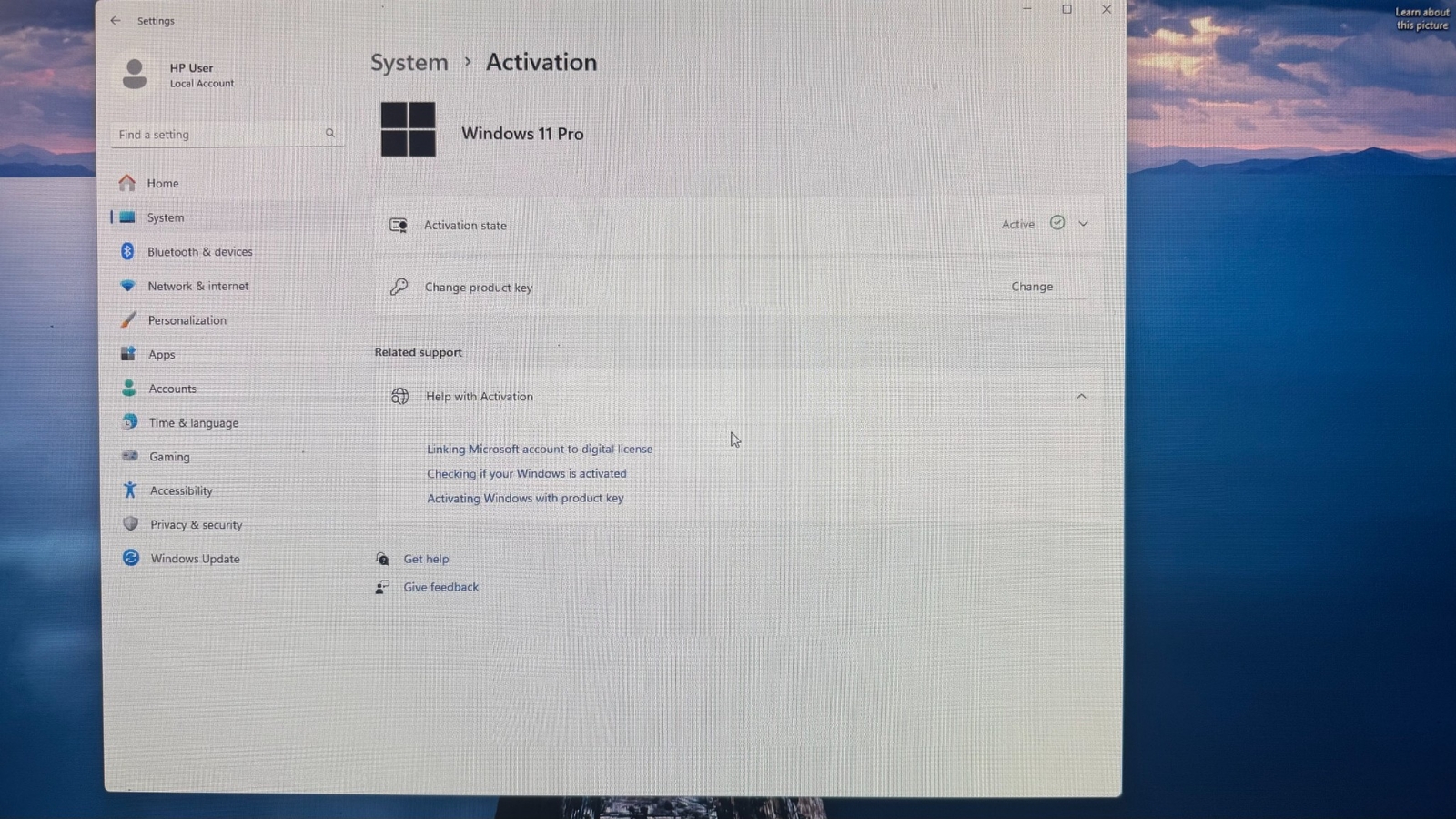
Task: Maximize the Settings window
Action: coord(1067,9)
